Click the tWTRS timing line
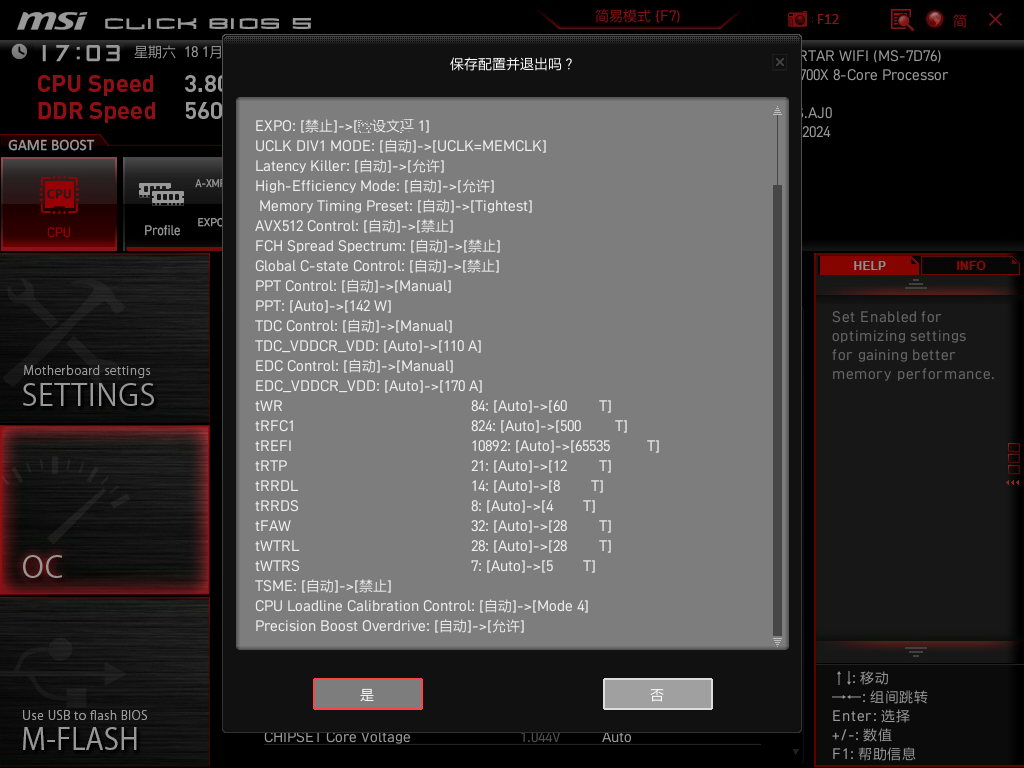The width and height of the screenshot is (1024, 768). (x=425, y=566)
